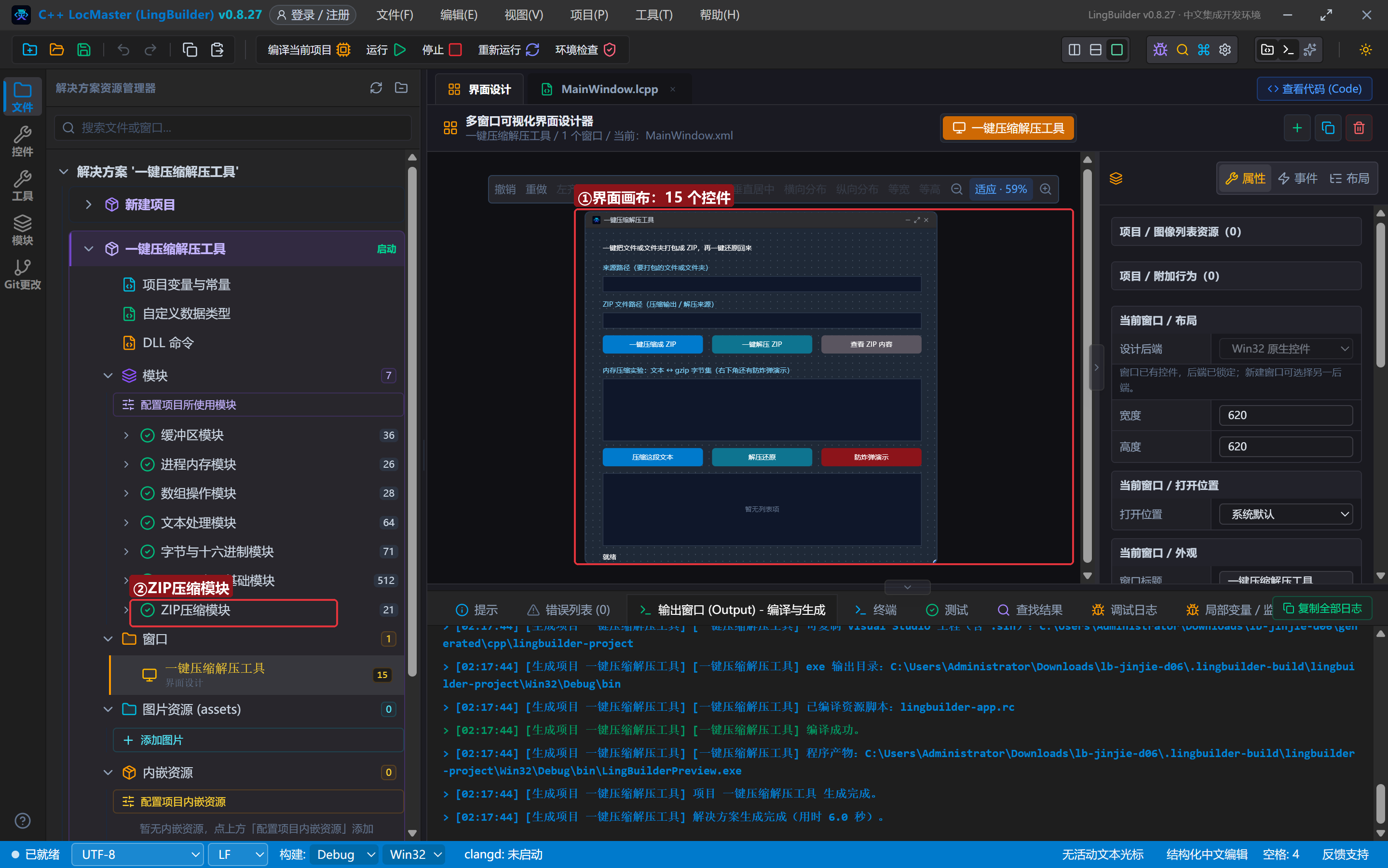The width and height of the screenshot is (1388, 868).
Task: Expand the 缓冲区模块 node
Action: coord(126,435)
